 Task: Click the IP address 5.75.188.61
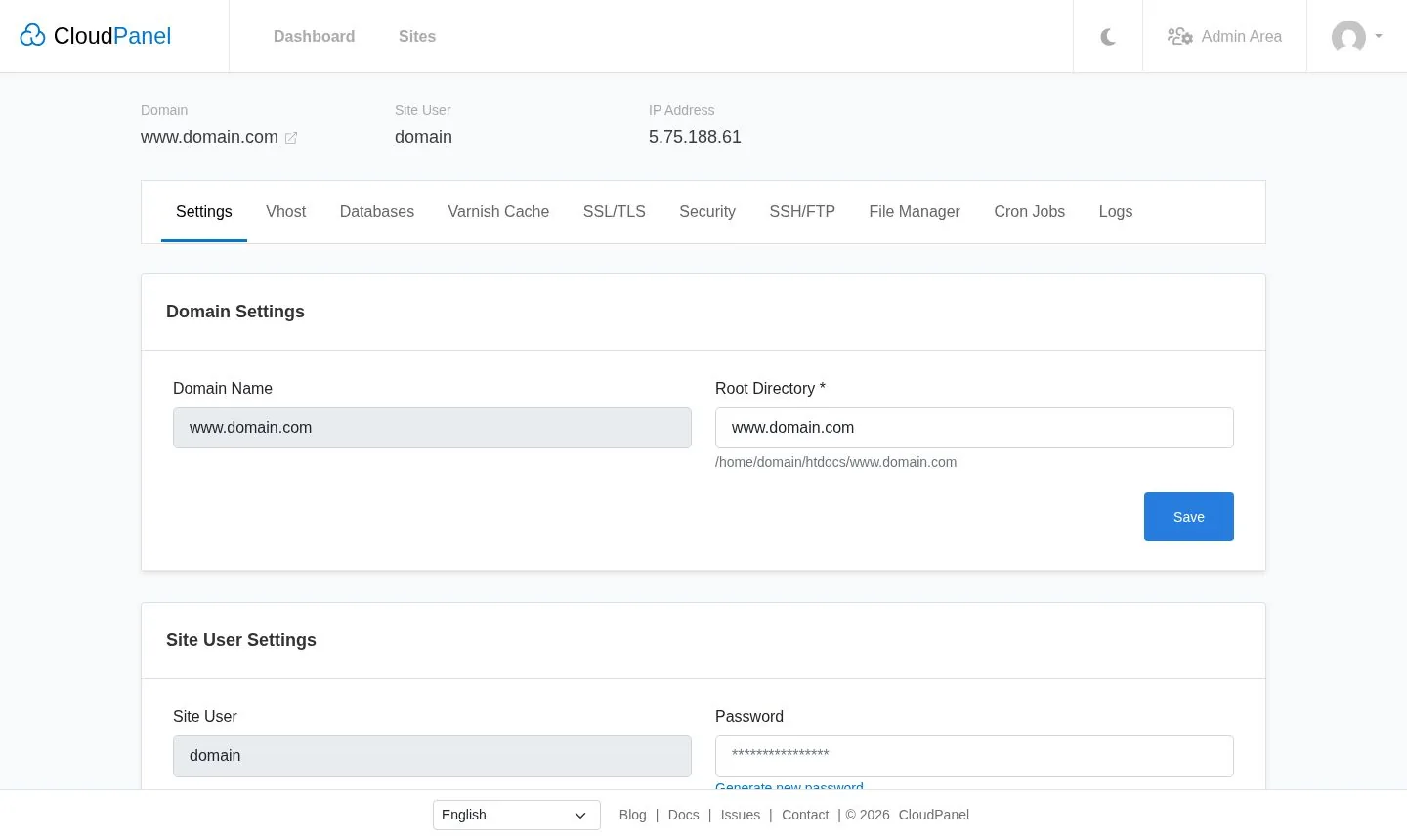tap(695, 137)
